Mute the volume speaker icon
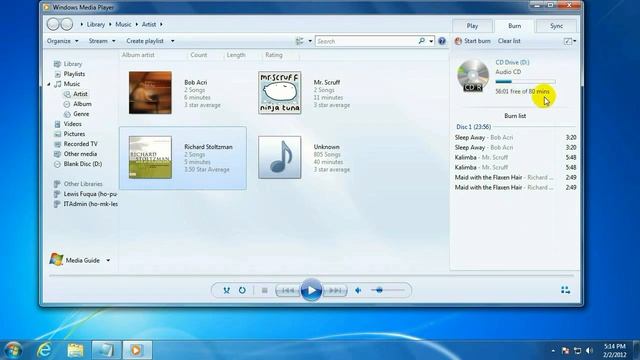This screenshot has height=360, width=640. 358,290
